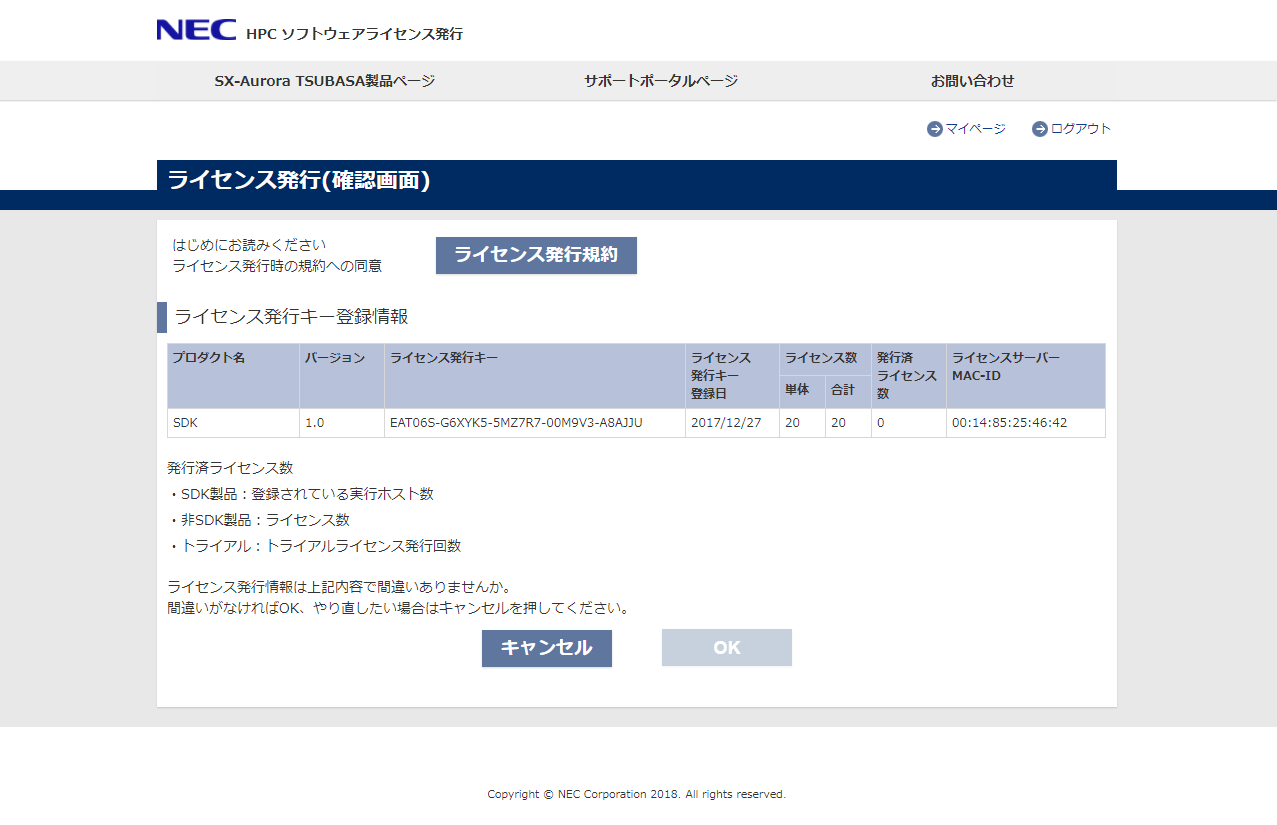Open サポートポータルページ menu item
Image resolution: width=1277 pixels, height=825 pixels.
point(661,81)
